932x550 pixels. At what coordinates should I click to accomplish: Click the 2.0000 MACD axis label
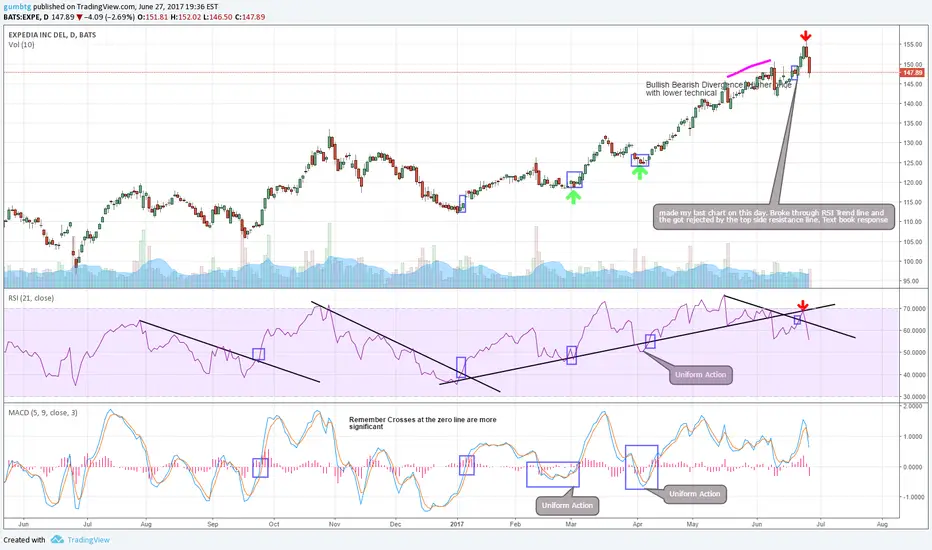pyautogui.click(x=913, y=406)
